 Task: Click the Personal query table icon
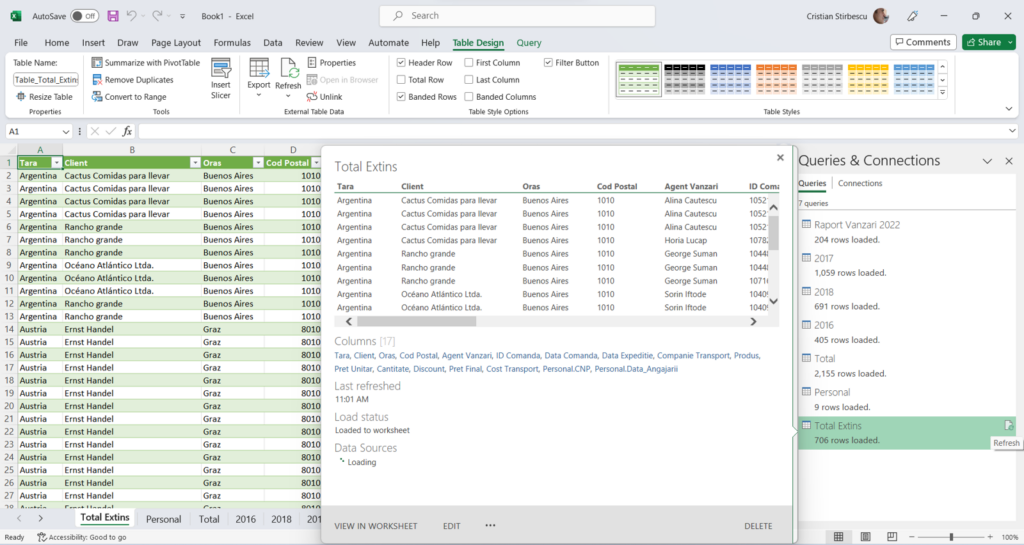(807, 392)
